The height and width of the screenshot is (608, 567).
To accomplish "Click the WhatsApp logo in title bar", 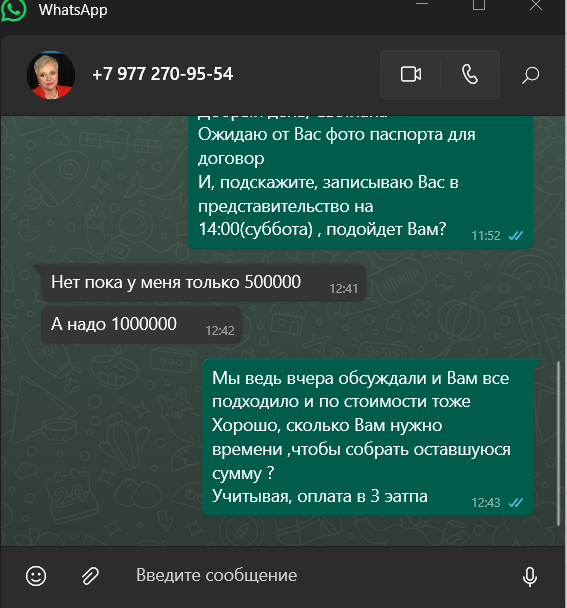I will pyautogui.click(x=13, y=10).
